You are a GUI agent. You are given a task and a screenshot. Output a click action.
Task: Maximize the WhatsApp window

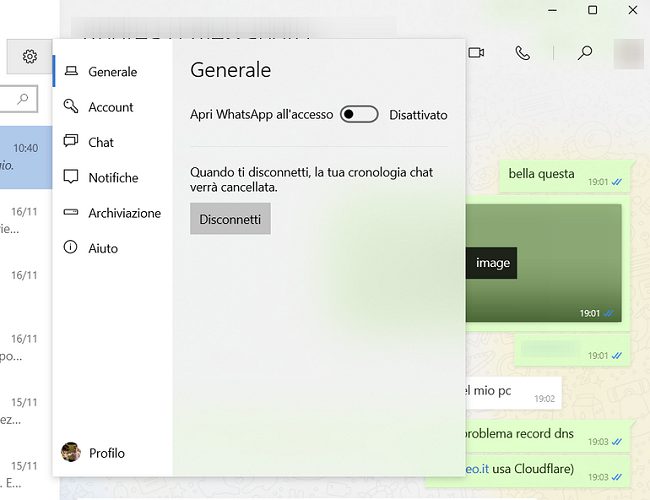[593, 10]
